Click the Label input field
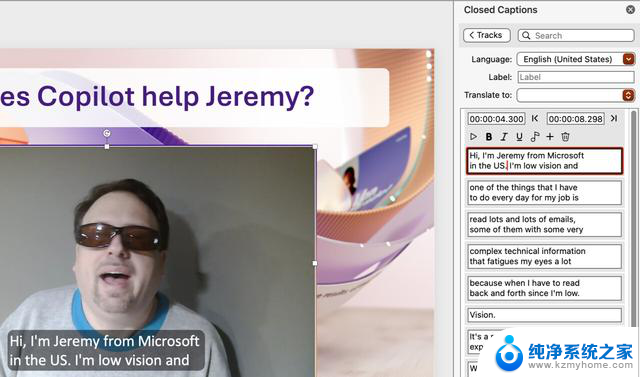 pyautogui.click(x=576, y=77)
